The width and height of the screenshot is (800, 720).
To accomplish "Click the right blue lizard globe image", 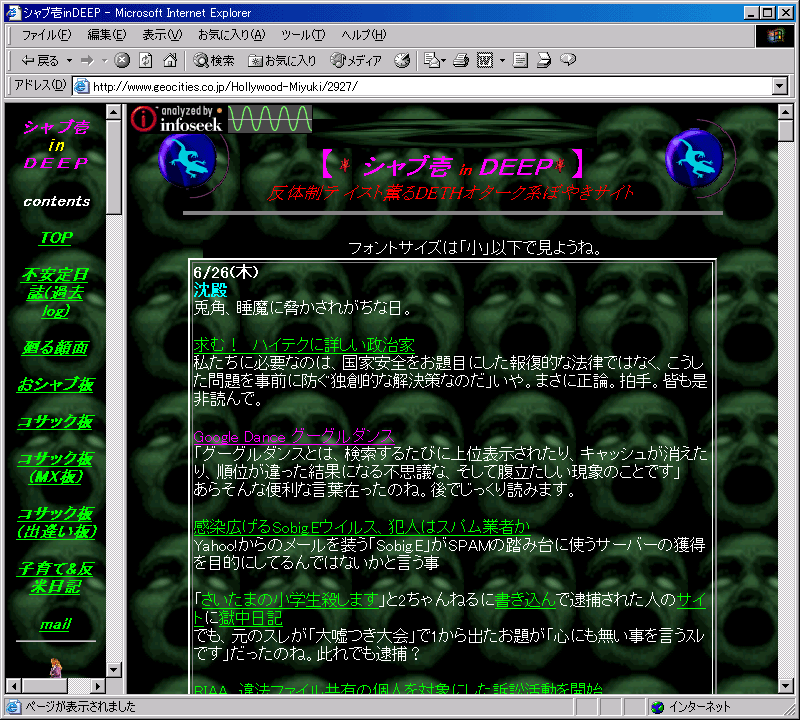I will point(695,158).
